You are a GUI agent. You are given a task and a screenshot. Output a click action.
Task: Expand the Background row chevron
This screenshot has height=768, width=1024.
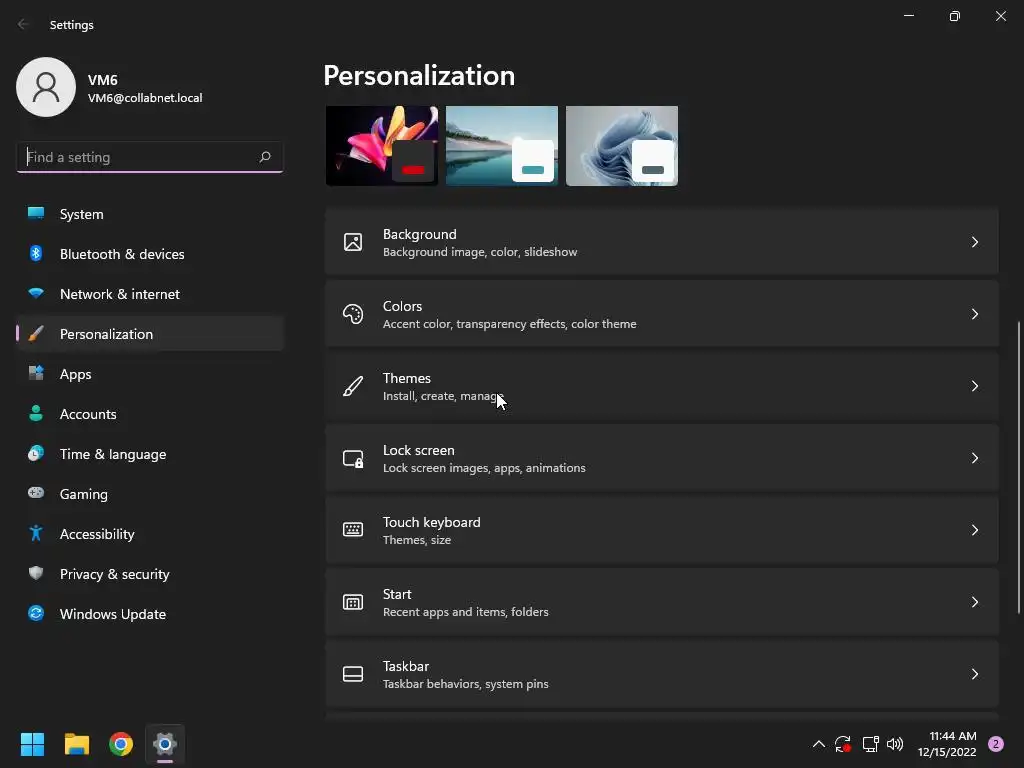(974, 242)
